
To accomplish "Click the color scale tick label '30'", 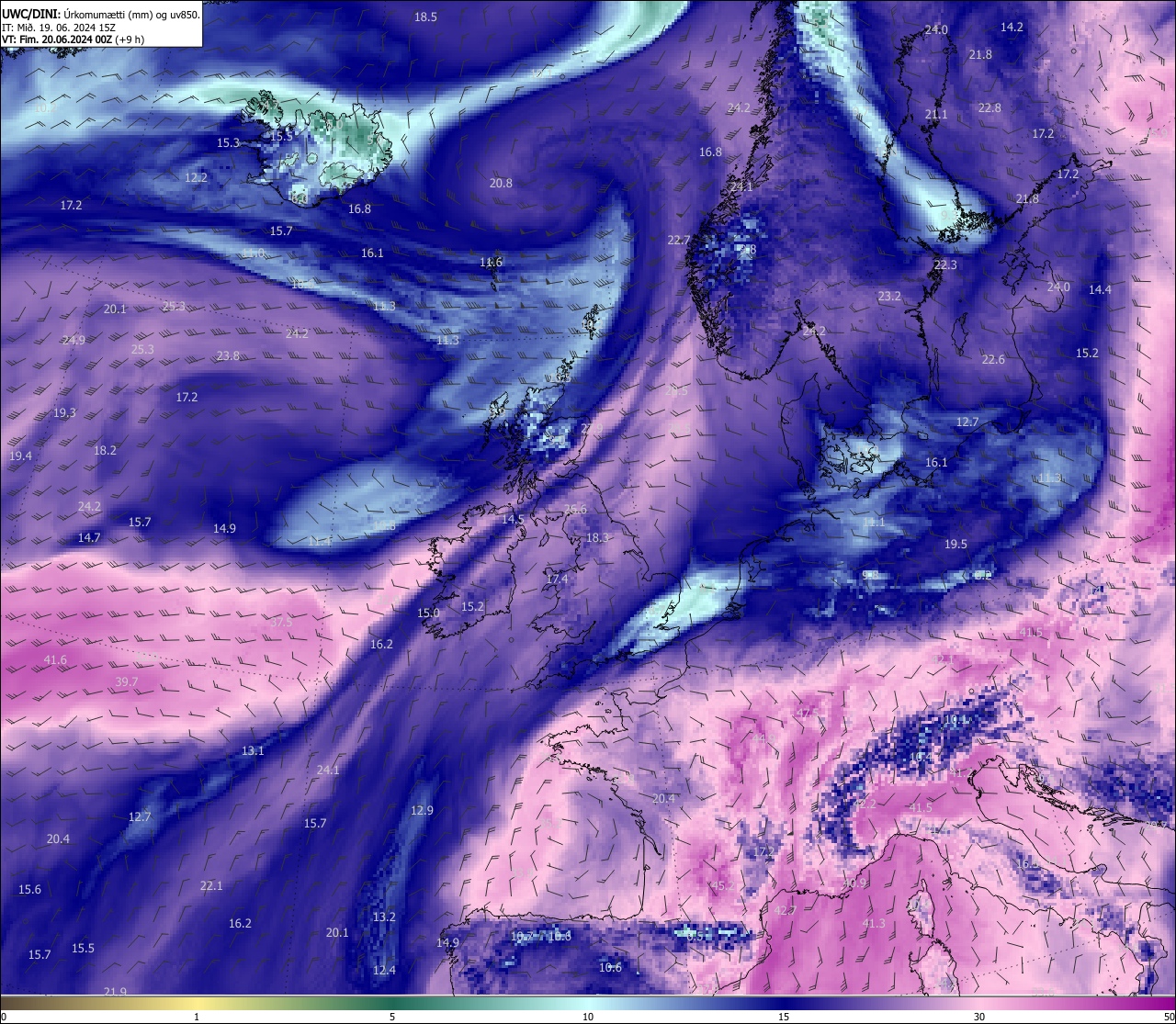I will point(979,1017).
